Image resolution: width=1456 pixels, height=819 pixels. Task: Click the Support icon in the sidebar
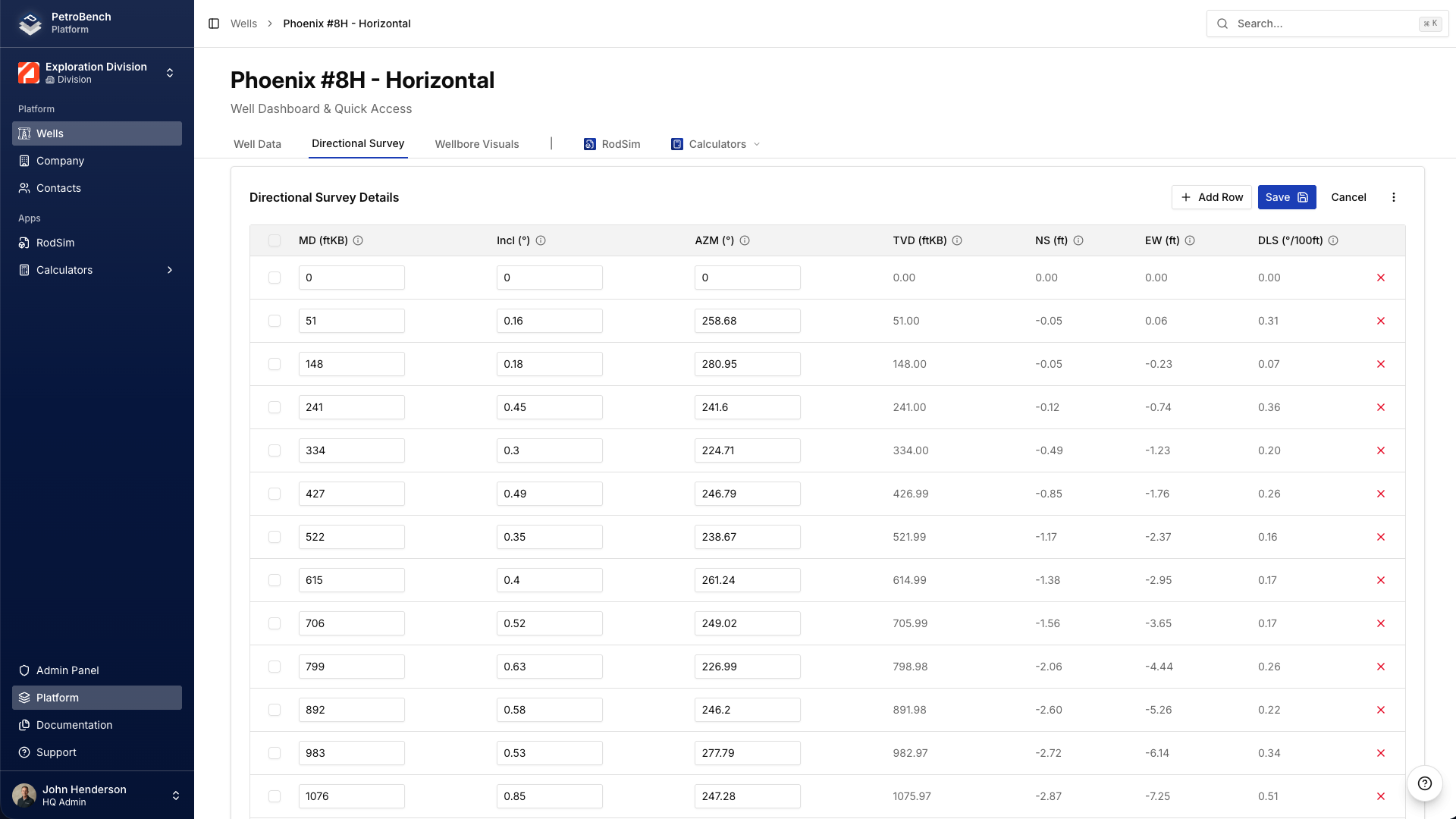(x=24, y=752)
